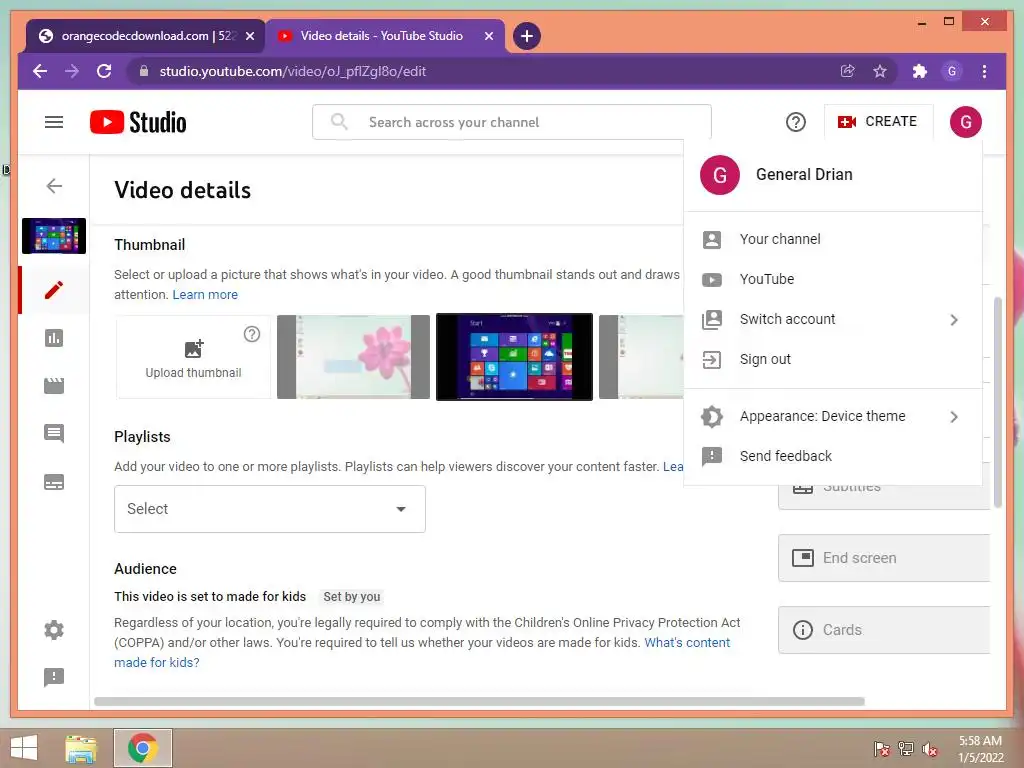1024x768 pixels.
Task: Click the account avatar in Studio header
Action: 965,121
